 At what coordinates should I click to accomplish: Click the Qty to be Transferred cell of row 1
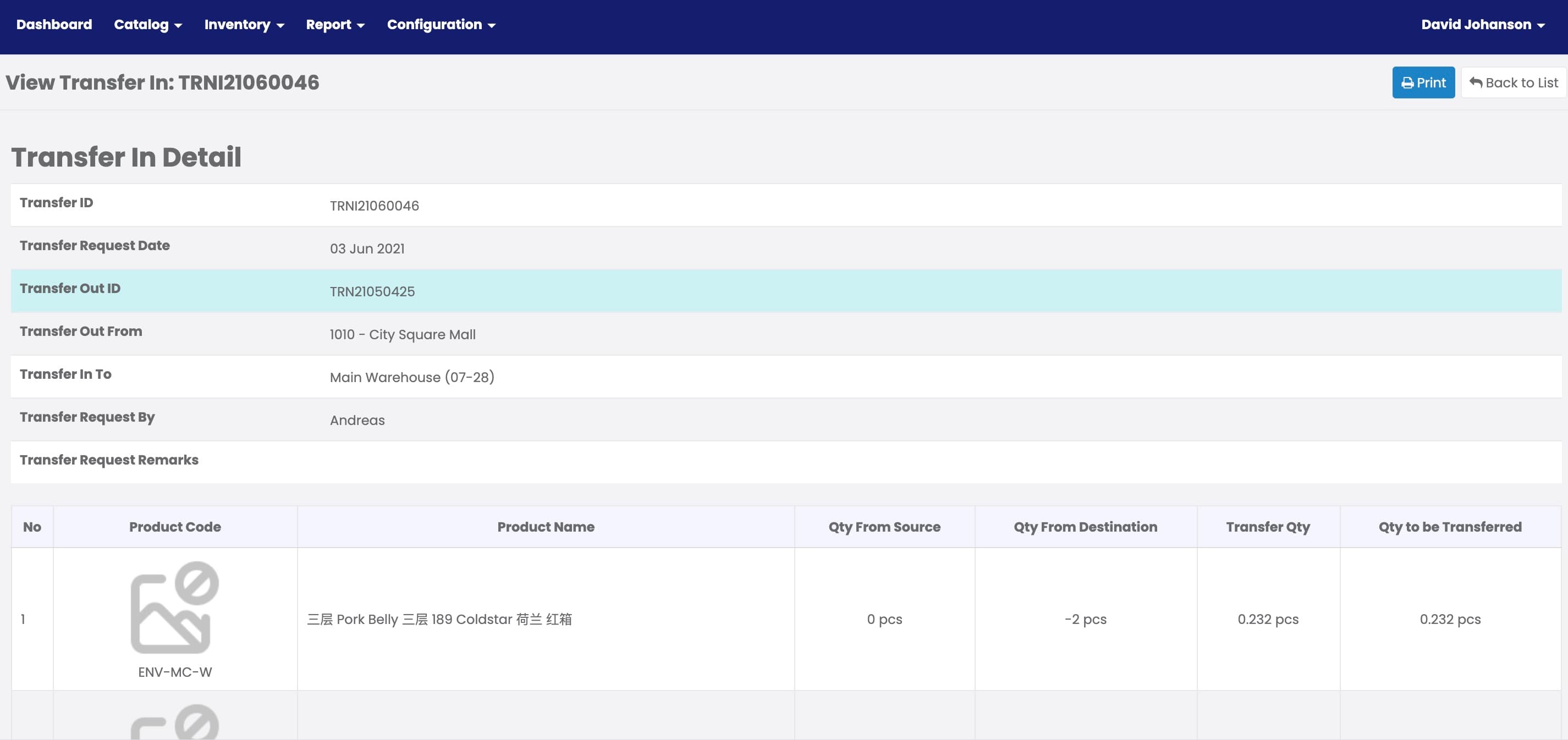pyautogui.click(x=1450, y=619)
